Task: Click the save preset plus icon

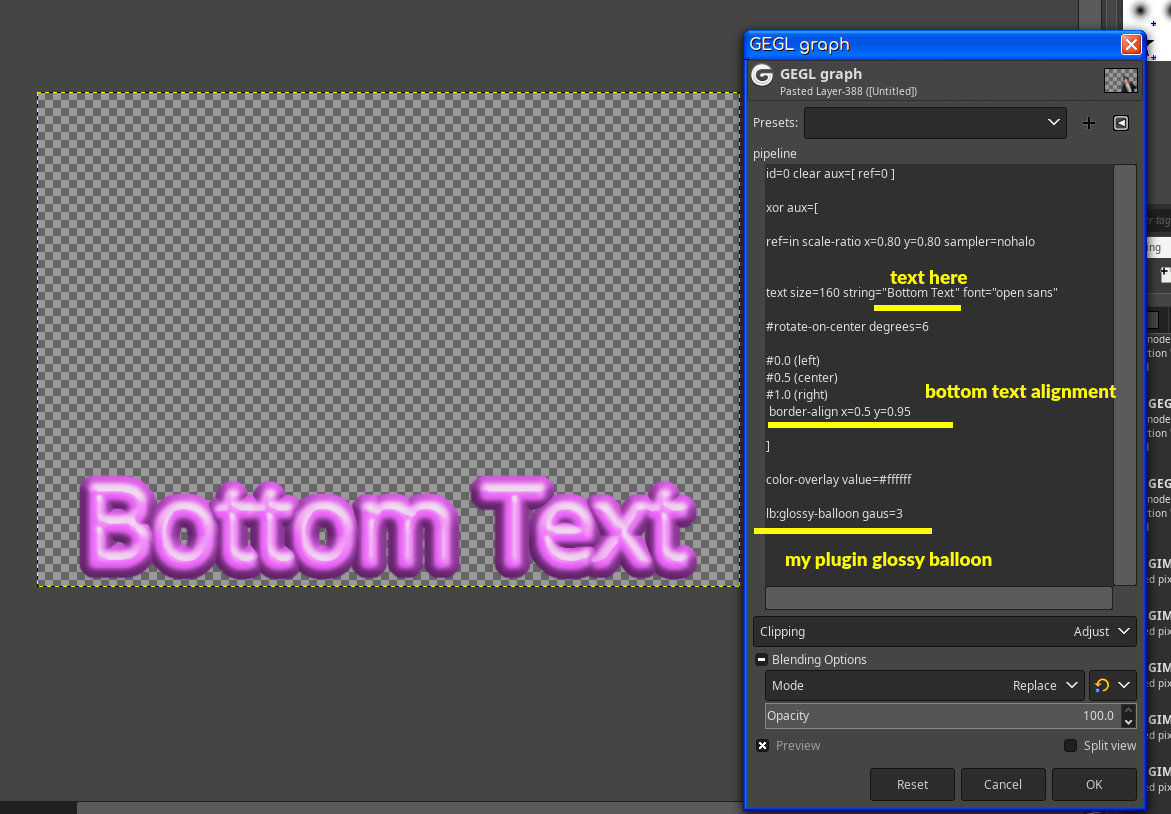Action: 1089,123
